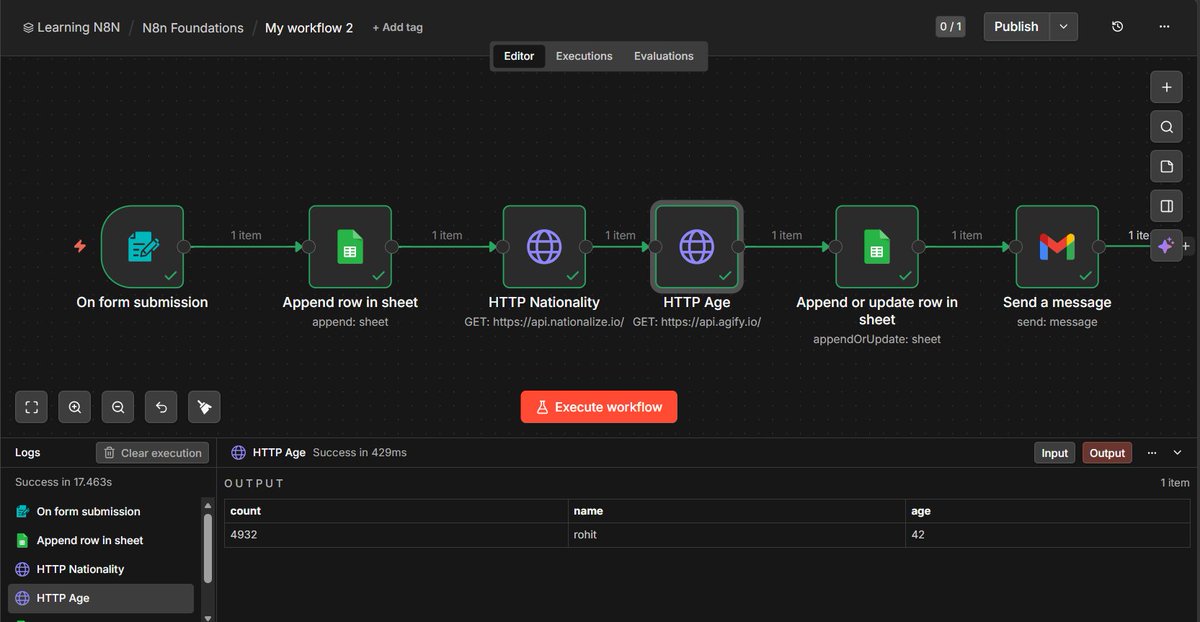
Task: Click the send: message subtitle
Action: coord(1057,322)
